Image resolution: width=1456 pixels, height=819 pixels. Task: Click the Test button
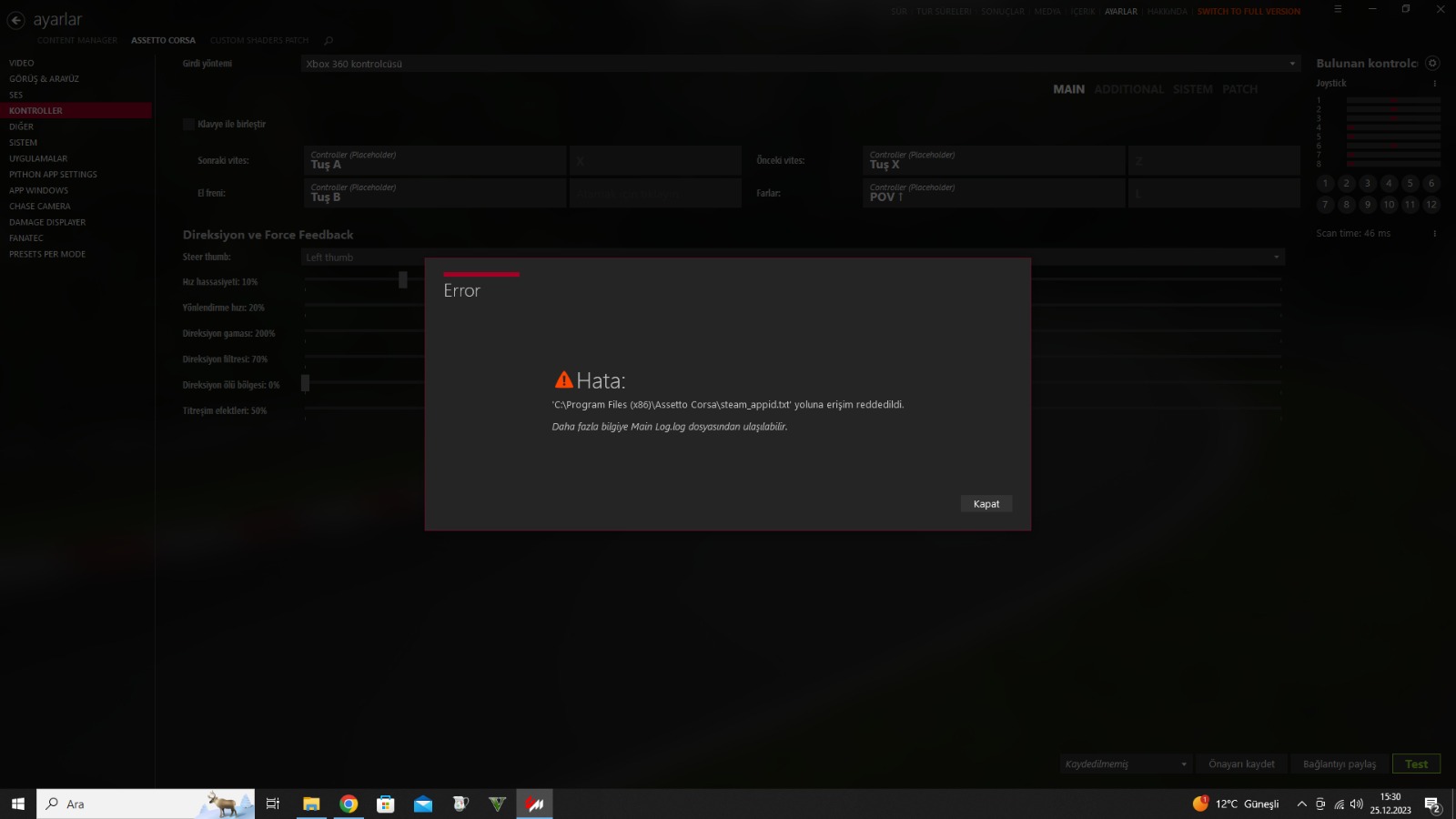click(1416, 764)
